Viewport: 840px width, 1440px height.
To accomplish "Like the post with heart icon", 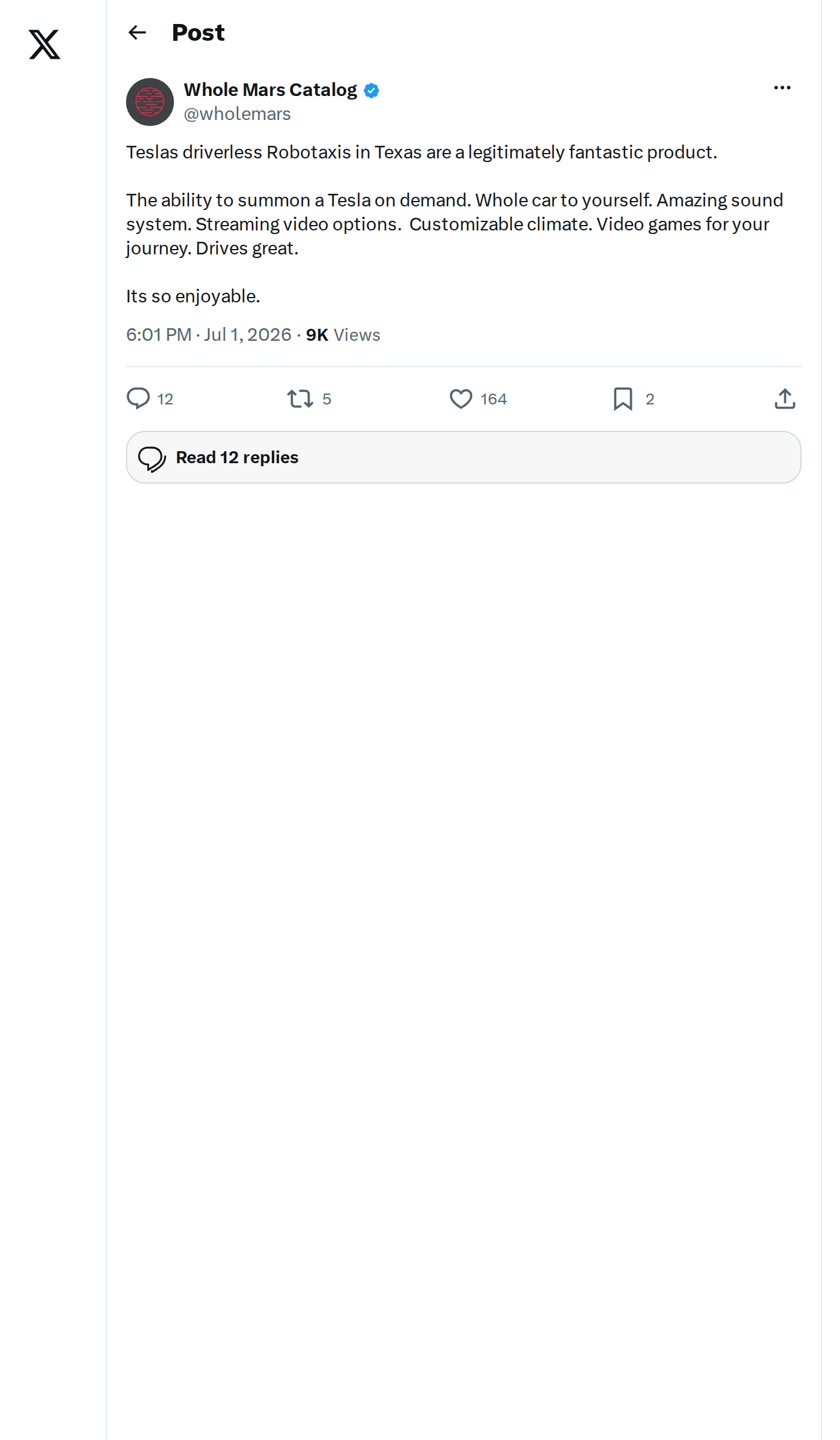I will click(461, 398).
